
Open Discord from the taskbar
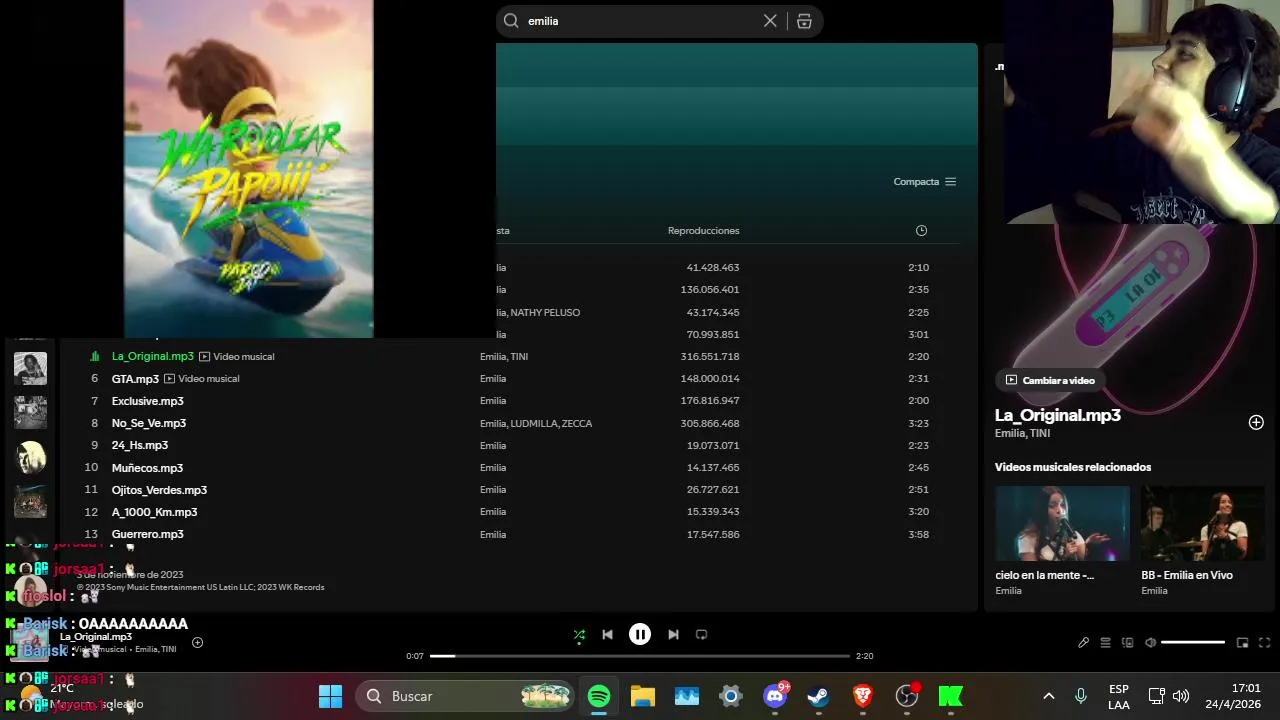[775, 696]
